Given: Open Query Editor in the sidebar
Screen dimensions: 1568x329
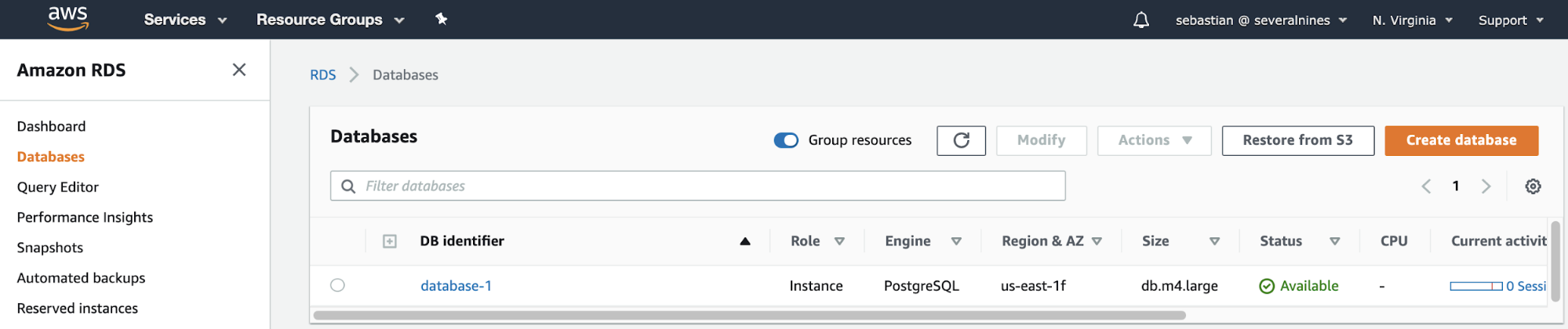Looking at the screenshot, I should pyautogui.click(x=57, y=187).
